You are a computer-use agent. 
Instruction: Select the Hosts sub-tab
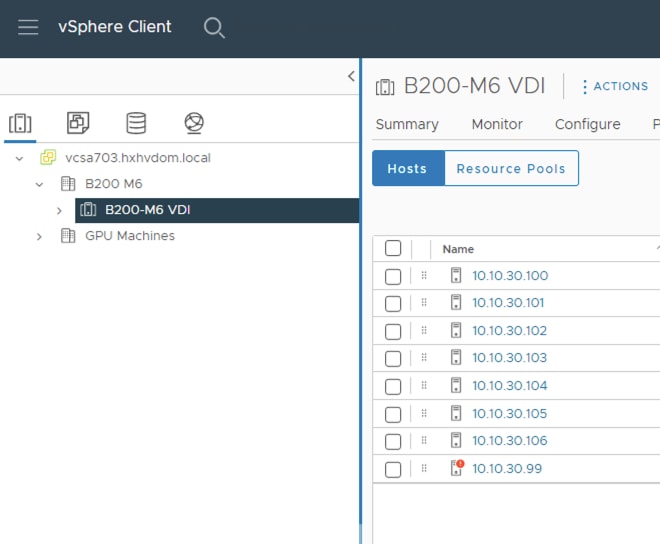(x=408, y=168)
